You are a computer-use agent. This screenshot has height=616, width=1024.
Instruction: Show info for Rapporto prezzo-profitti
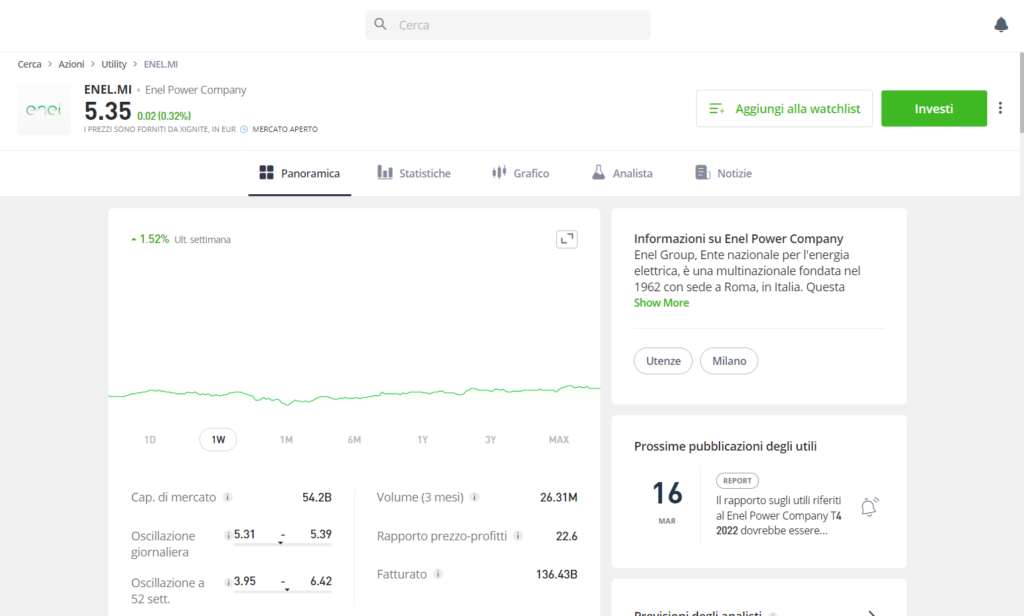518,536
